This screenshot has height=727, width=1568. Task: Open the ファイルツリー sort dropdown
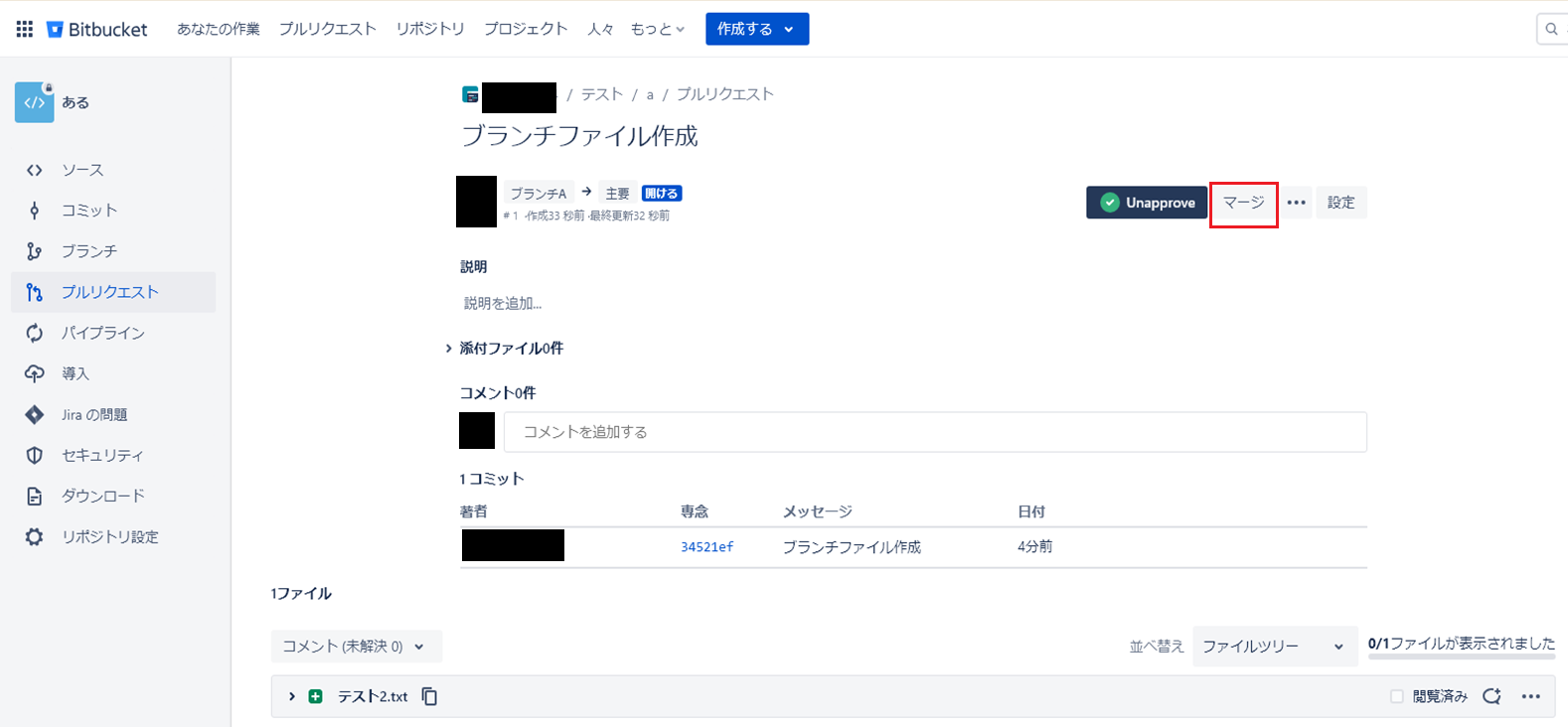1275,647
